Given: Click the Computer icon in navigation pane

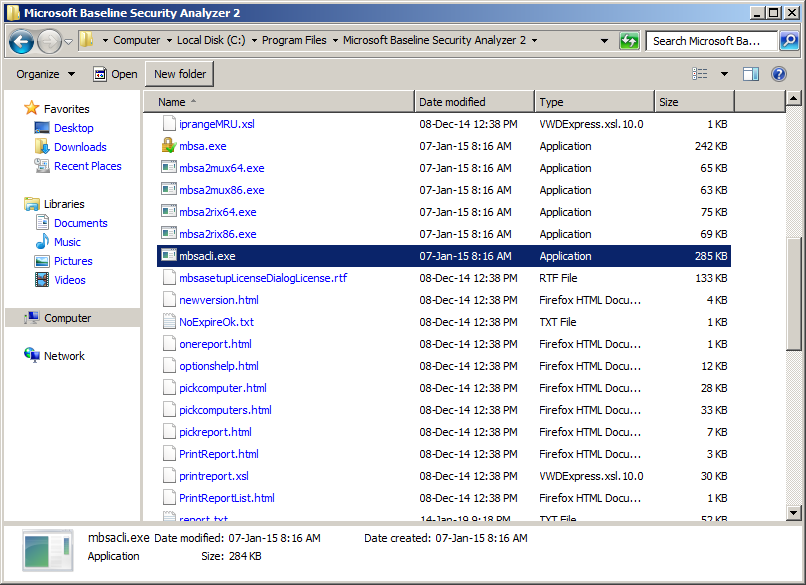Looking at the screenshot, I should click(32, 318).
